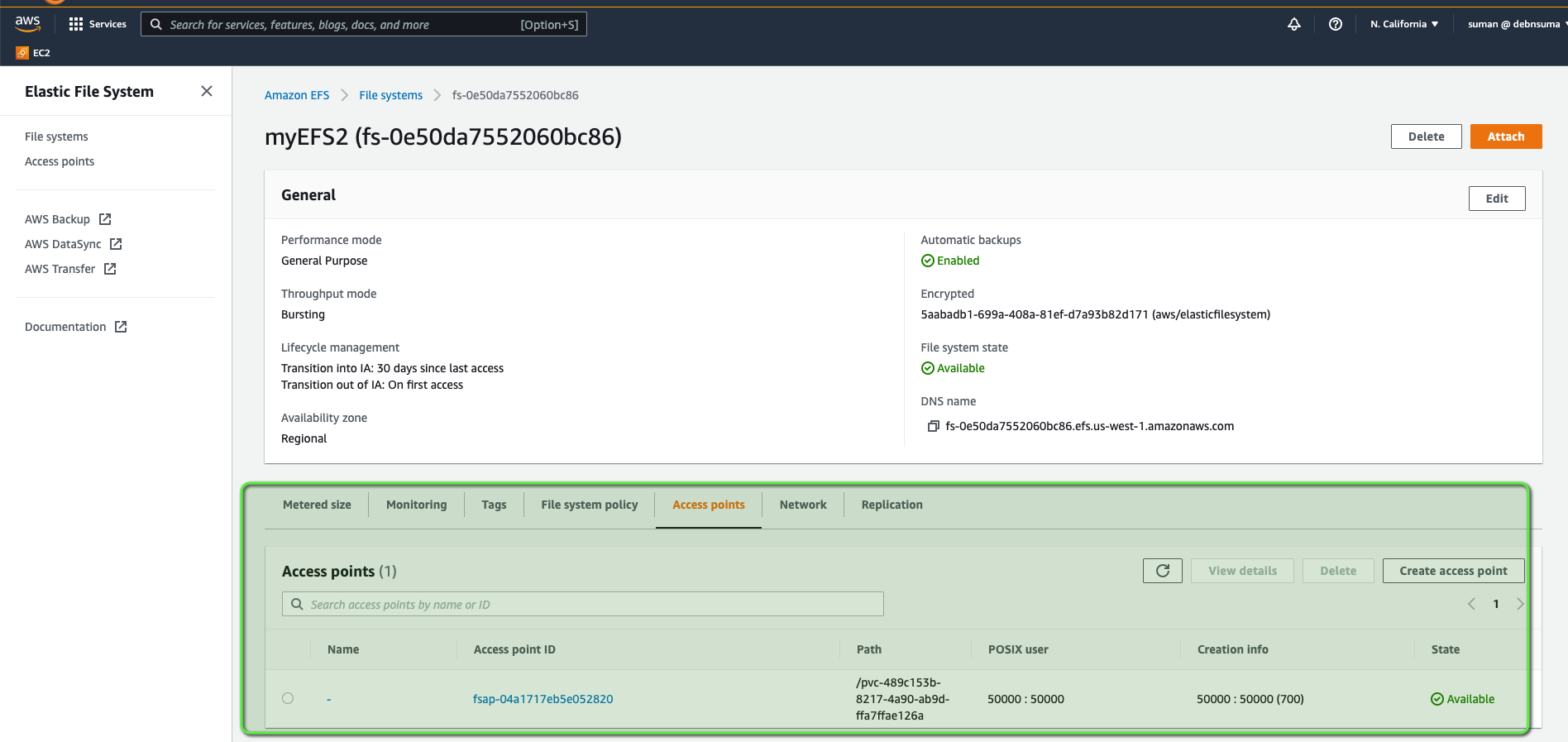
Task: Click the 50000 : 50000 (700) creation info cell
Action: tap(1250, 699)
